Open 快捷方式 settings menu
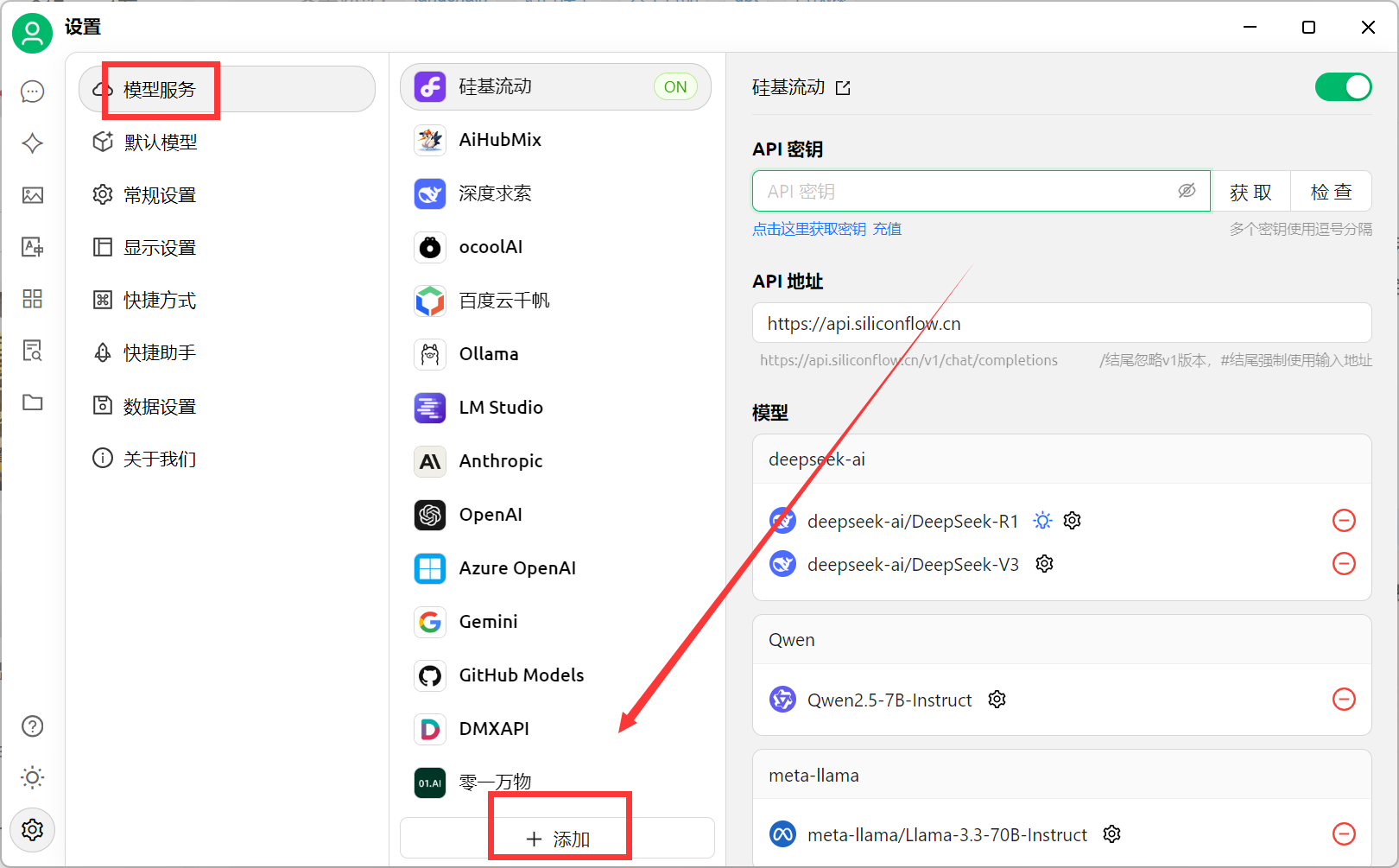 point(227,301)
